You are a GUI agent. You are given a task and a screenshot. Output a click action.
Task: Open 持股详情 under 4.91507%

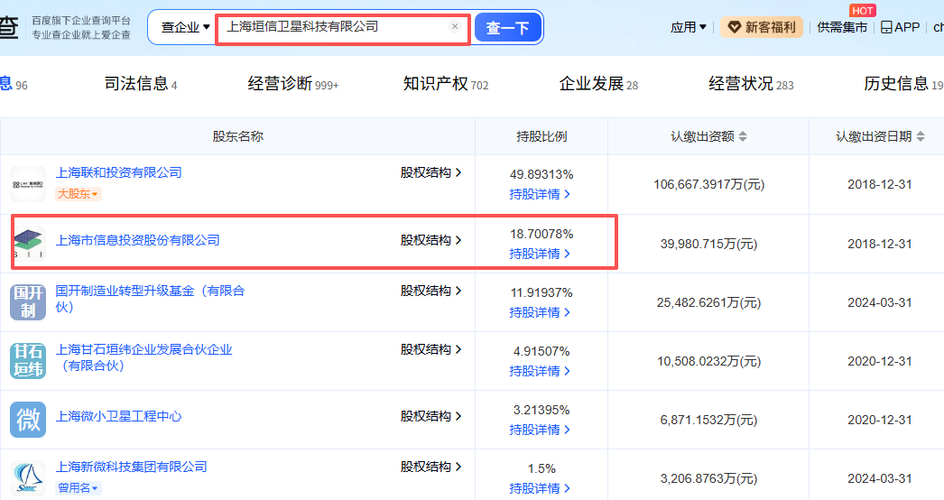540,371
